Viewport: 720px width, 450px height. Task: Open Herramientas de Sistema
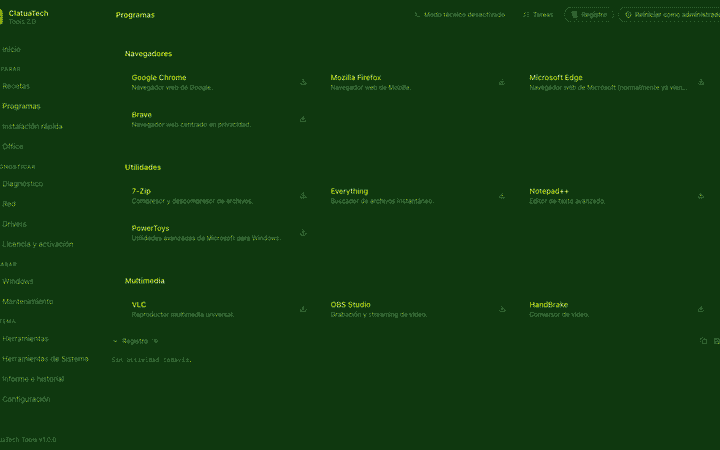point(45,359)
